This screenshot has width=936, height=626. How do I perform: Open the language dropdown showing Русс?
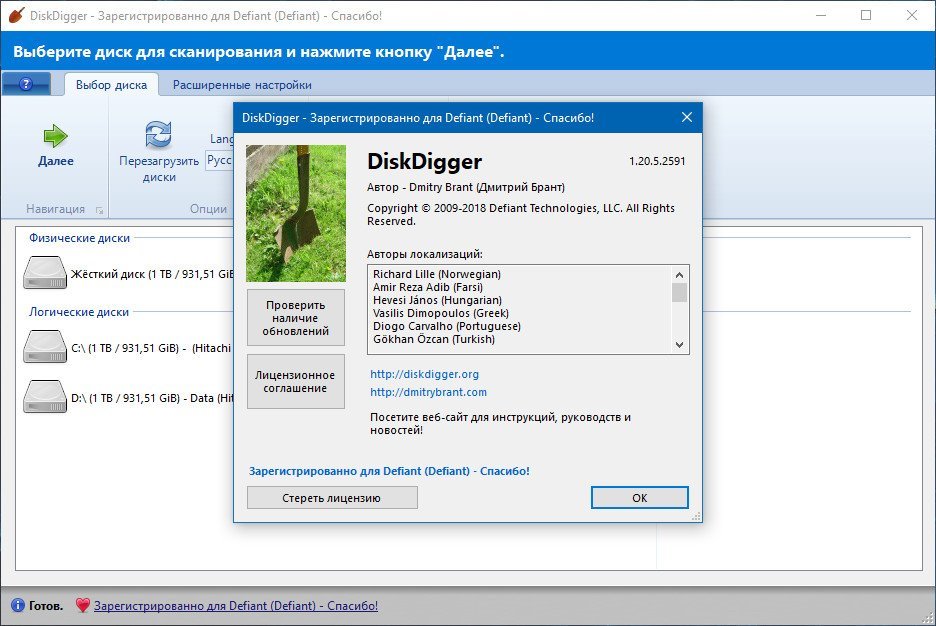(219, 160)
